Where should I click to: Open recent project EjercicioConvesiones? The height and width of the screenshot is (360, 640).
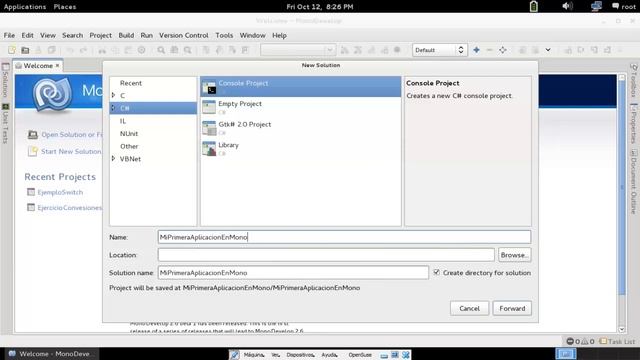69,207
